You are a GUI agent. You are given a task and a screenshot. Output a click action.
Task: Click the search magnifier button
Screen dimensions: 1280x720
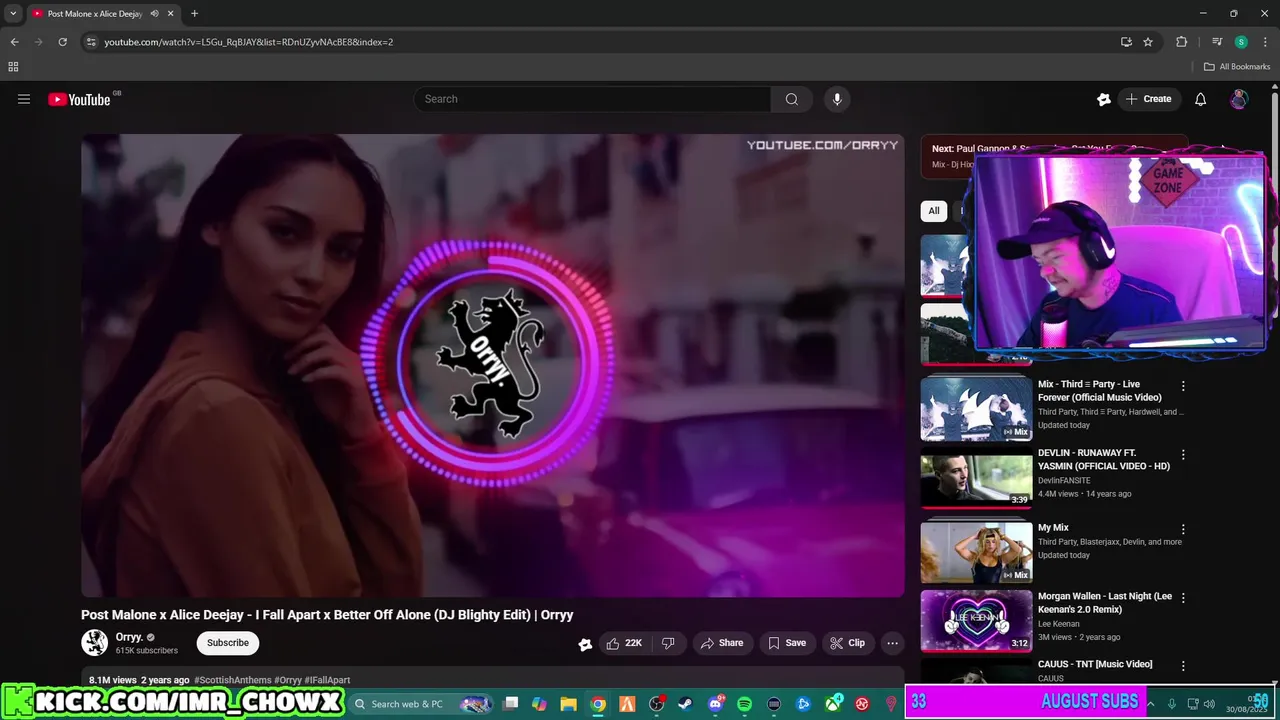(x=792, y=99)
